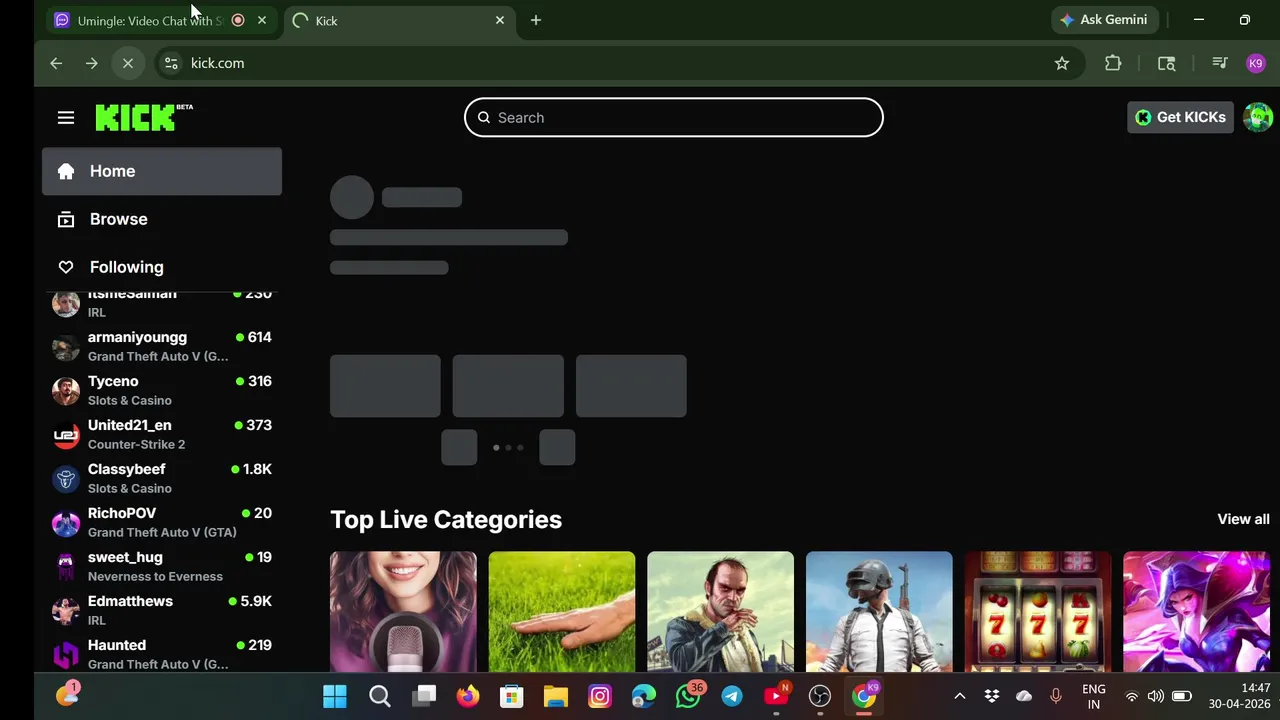Click View all for top categories
Screen dimensions: 1280x720
tap(1243, 519)
